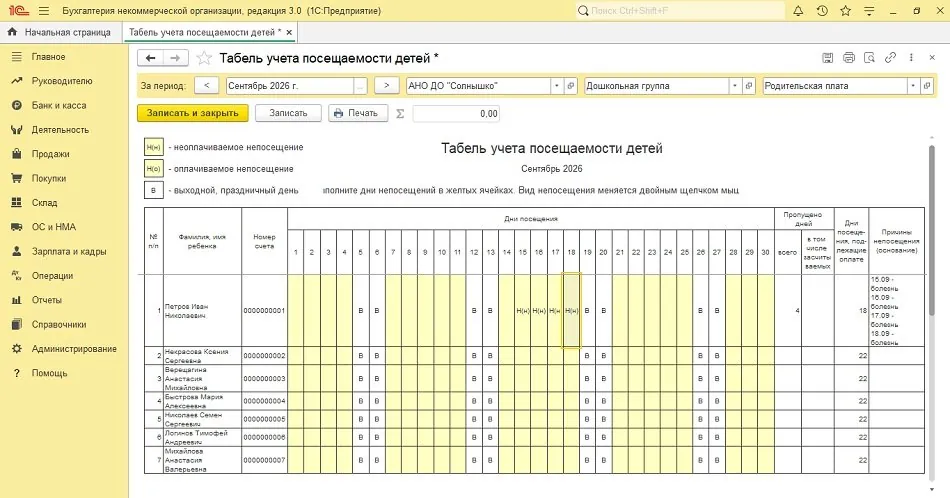This screenshot has height=498, width=950.
Task: Open the Администрирование section
Action: (x=74, y=348)
